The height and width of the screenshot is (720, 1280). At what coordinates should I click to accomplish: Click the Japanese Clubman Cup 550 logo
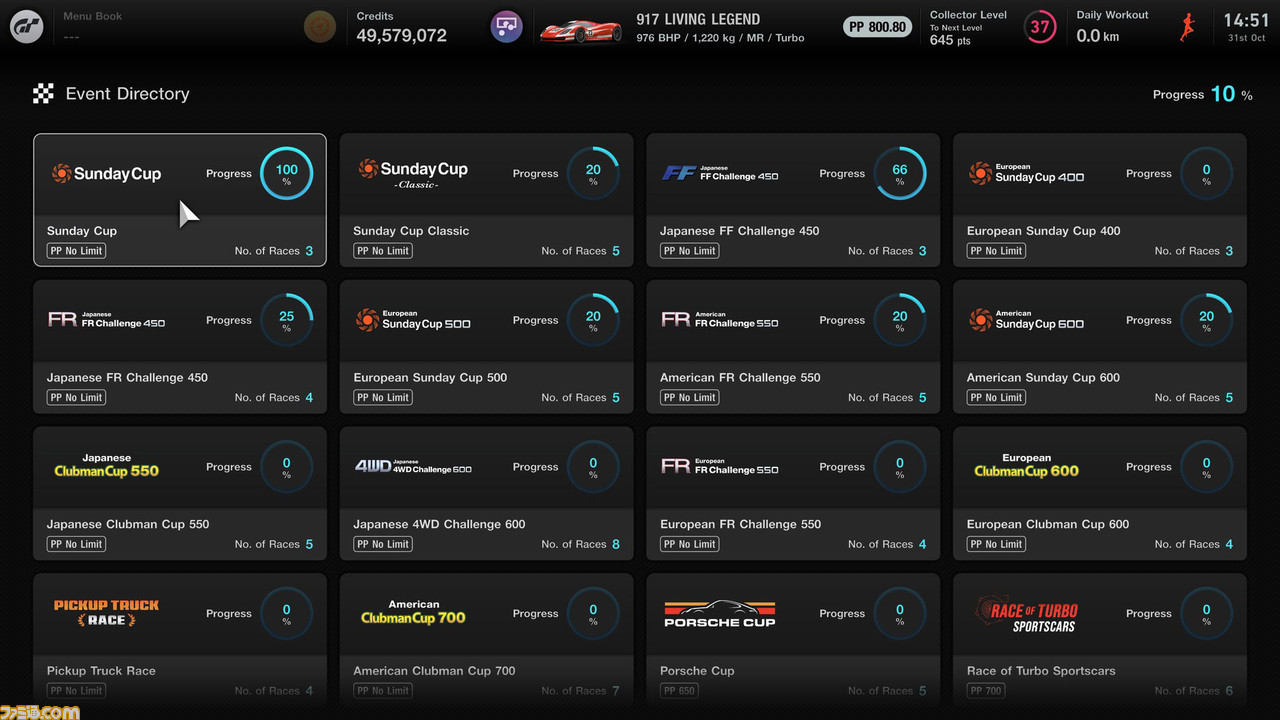tap(107, 466)
